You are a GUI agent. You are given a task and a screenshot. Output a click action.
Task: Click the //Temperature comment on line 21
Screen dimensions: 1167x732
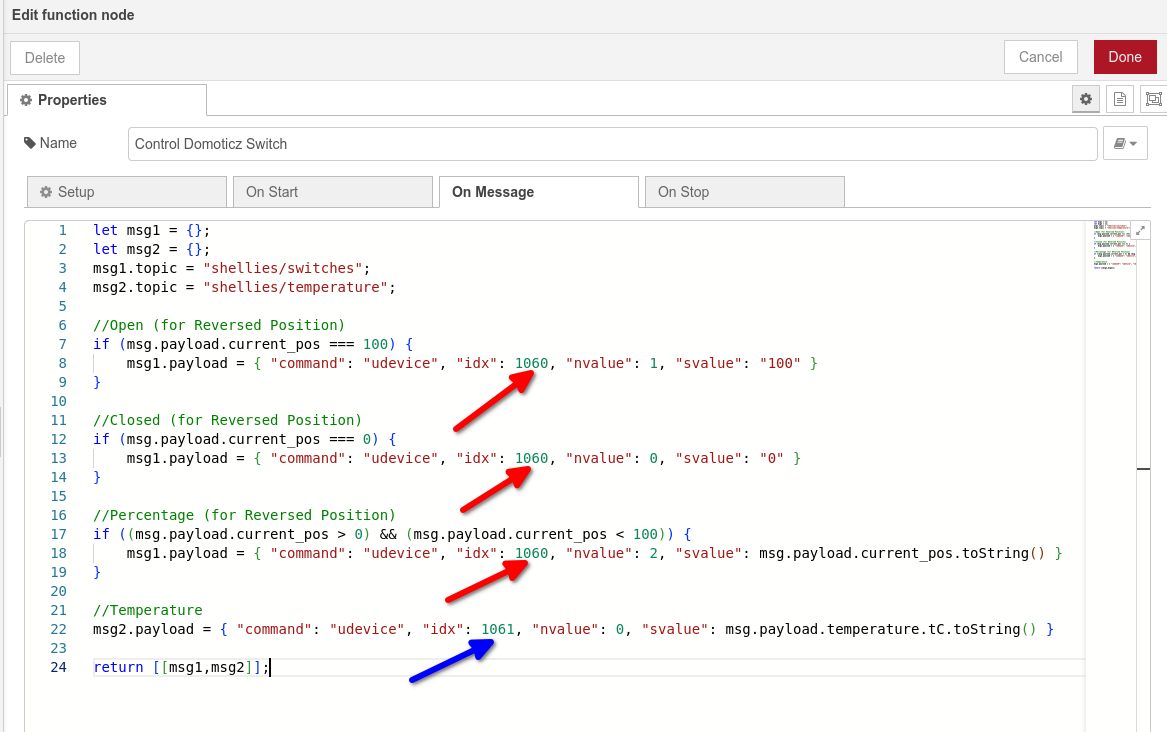tap(147, 611)
